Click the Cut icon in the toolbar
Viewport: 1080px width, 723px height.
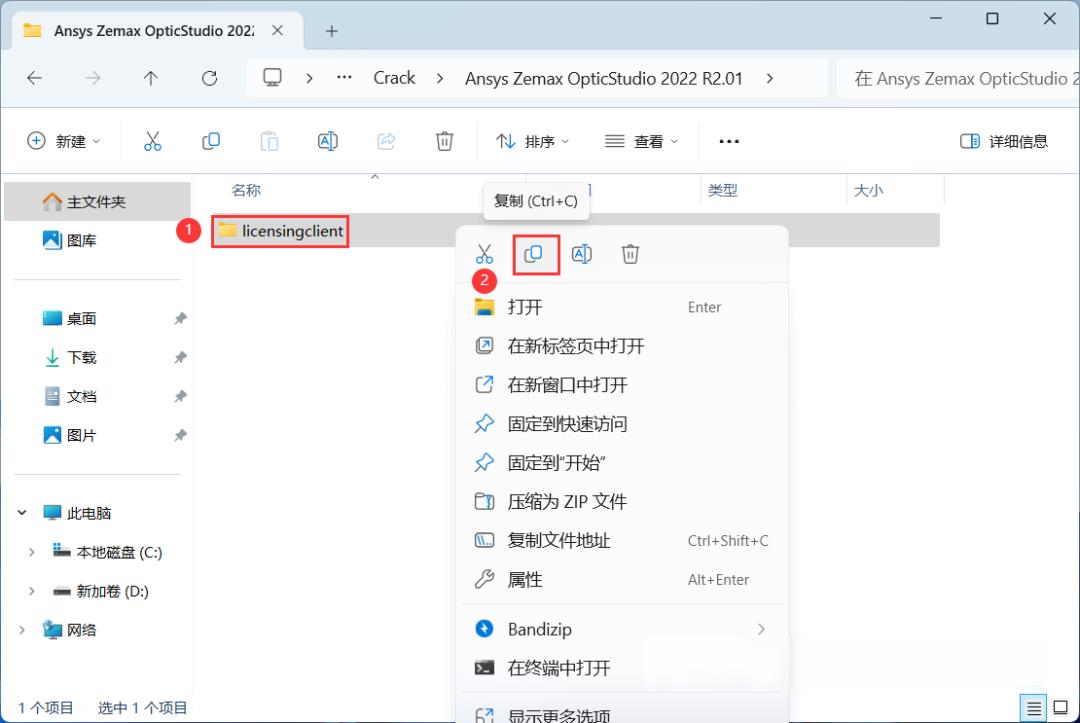[x=152, y=141]
